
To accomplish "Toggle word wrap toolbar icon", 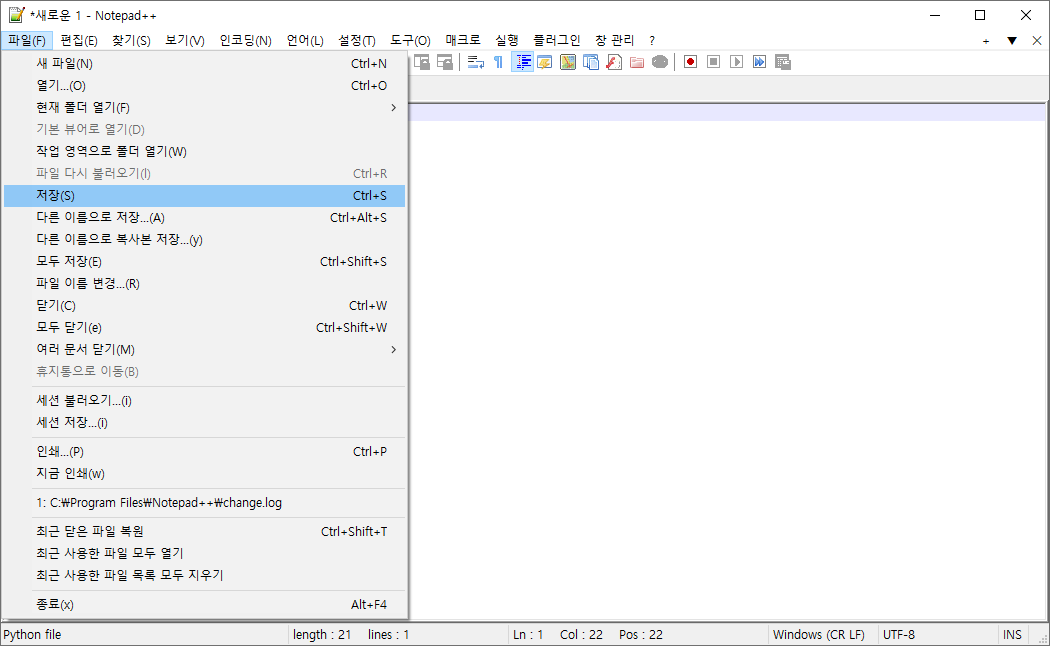I will click(x=475, y=62).
